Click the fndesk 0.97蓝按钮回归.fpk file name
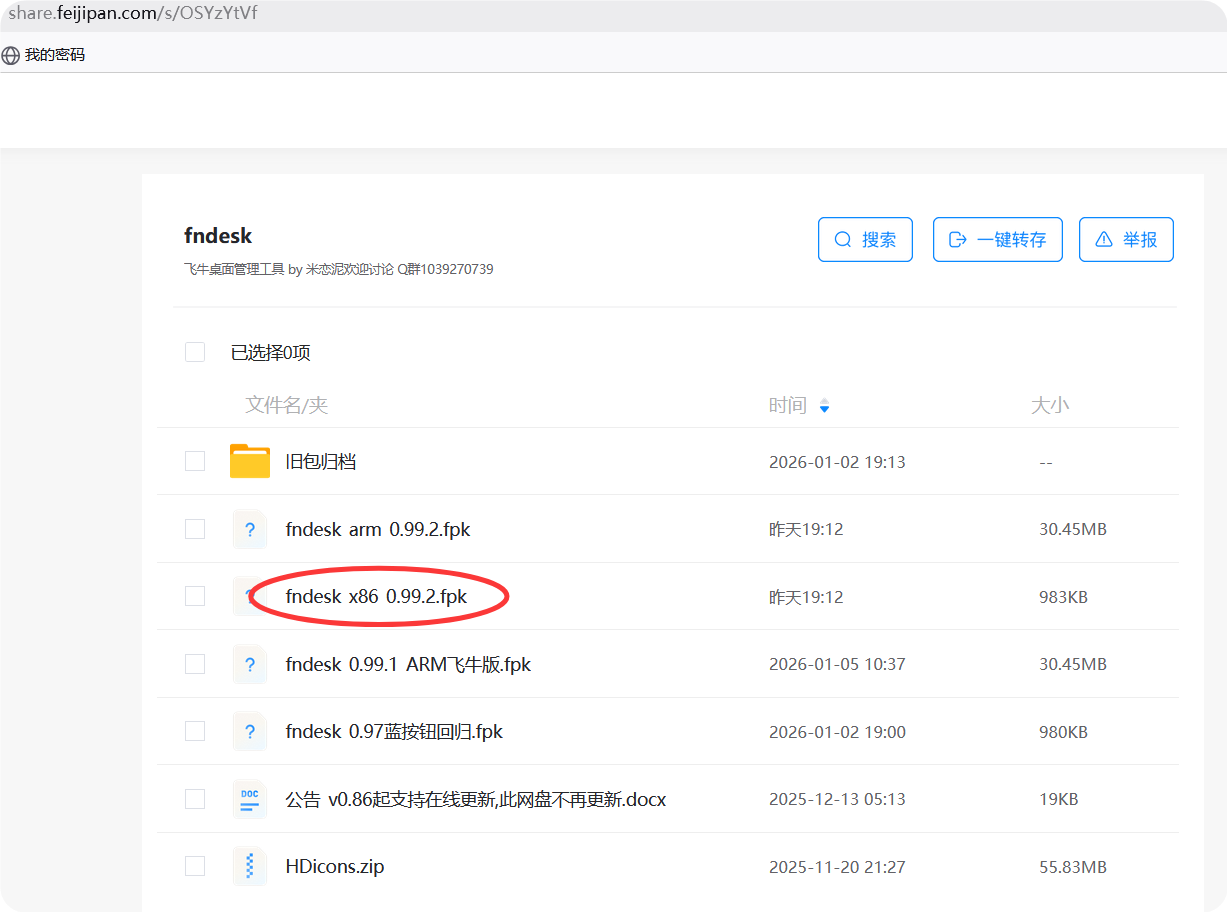Screen dimensions: 1227x912 (x=391, y=731)
